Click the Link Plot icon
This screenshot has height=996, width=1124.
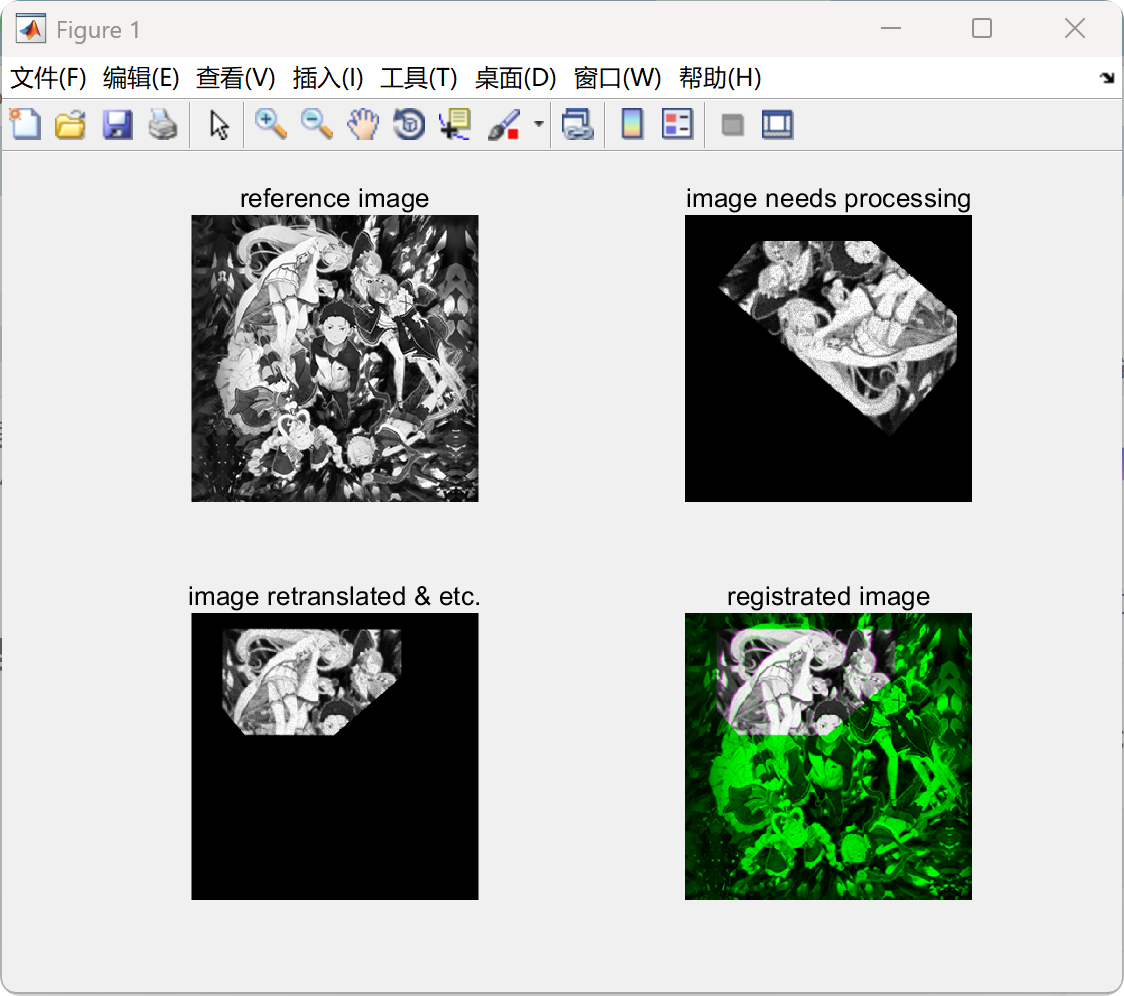coord(578,125)
